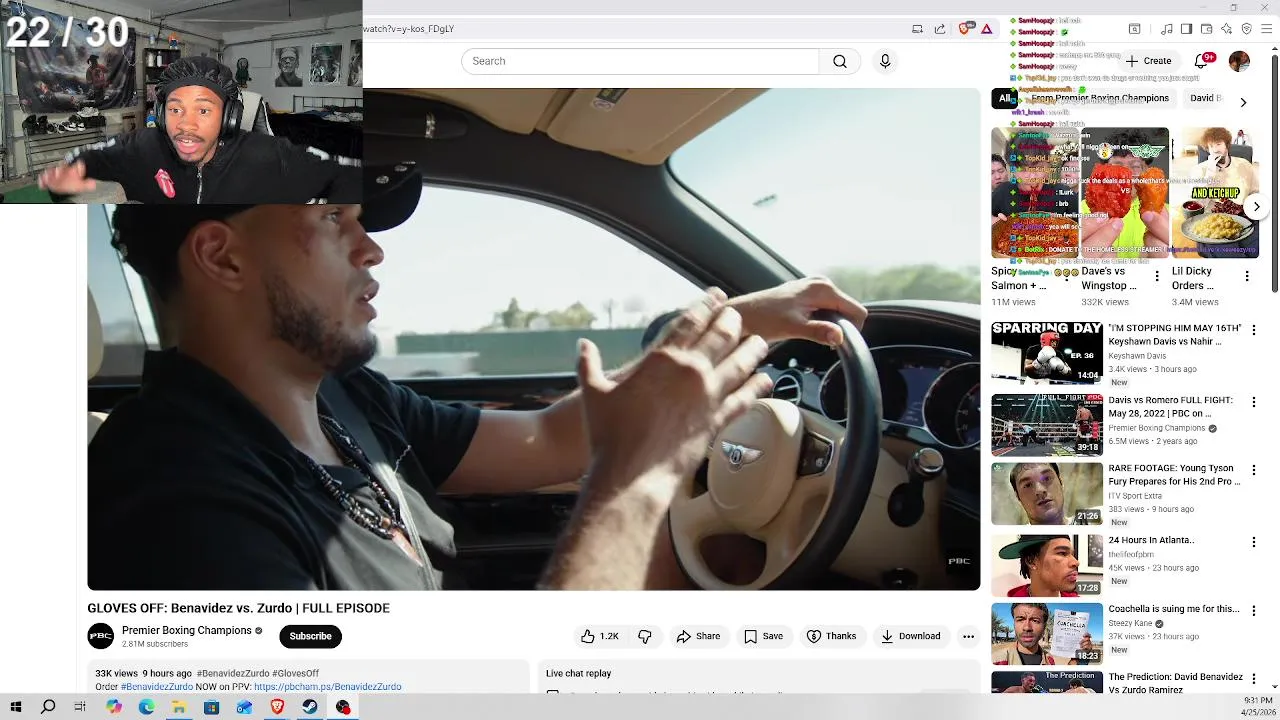Open the Windows Start menu
Viewport: 1280px width, 720px height.
15,707
